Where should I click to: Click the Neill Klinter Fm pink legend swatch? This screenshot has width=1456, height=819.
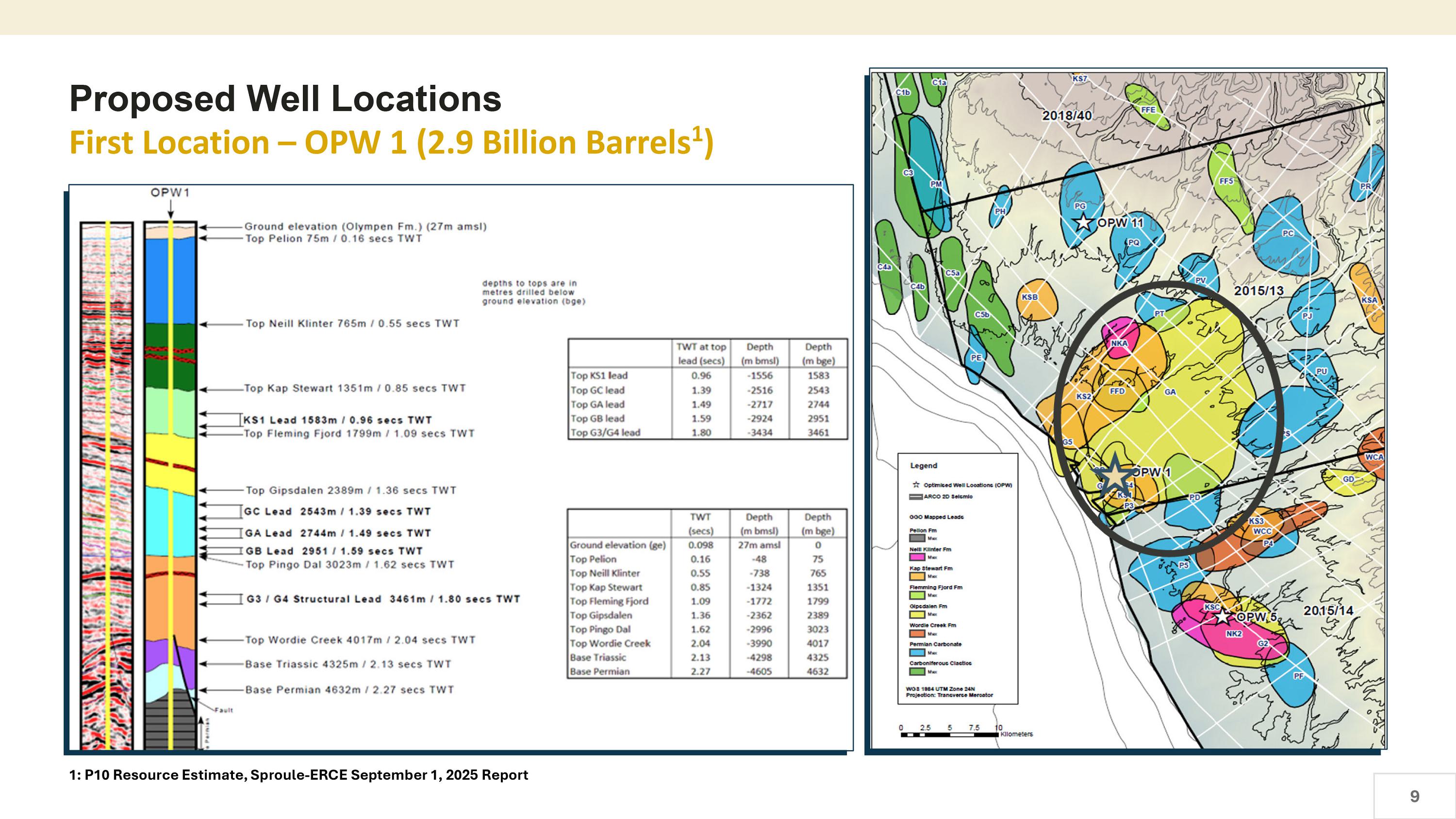[917, 557]
